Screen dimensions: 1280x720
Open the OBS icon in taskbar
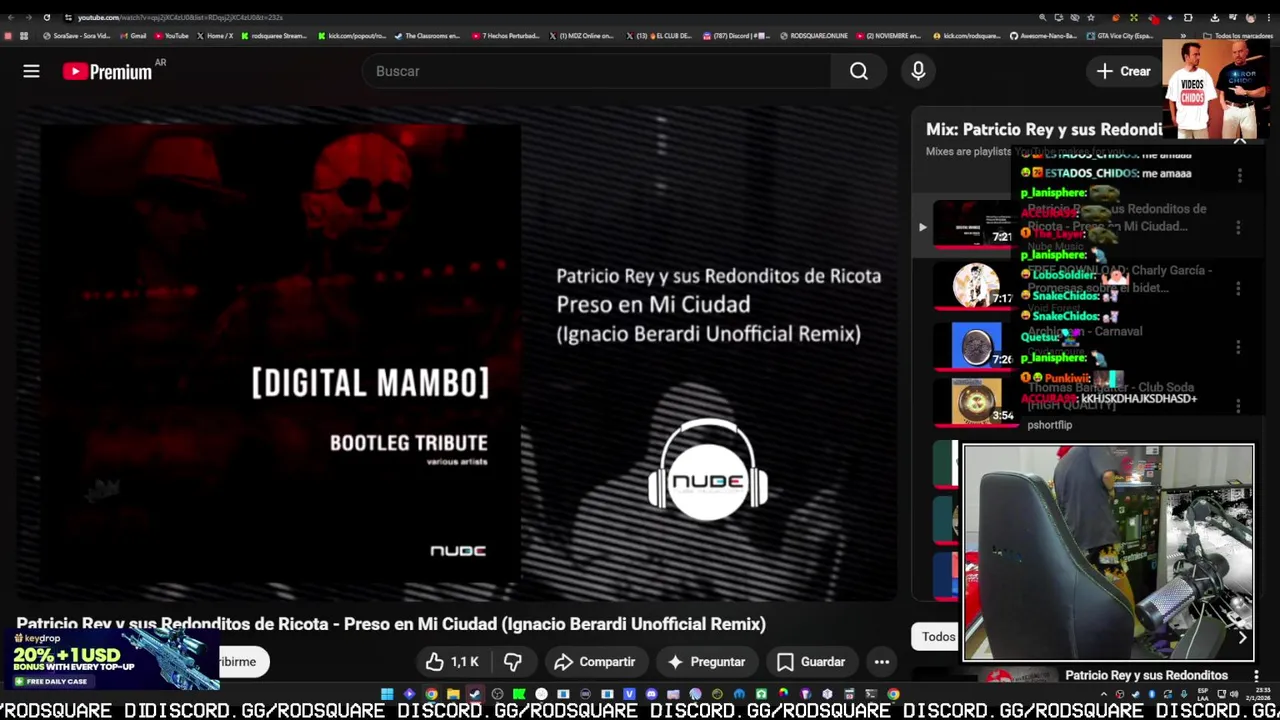pos(497,694)
